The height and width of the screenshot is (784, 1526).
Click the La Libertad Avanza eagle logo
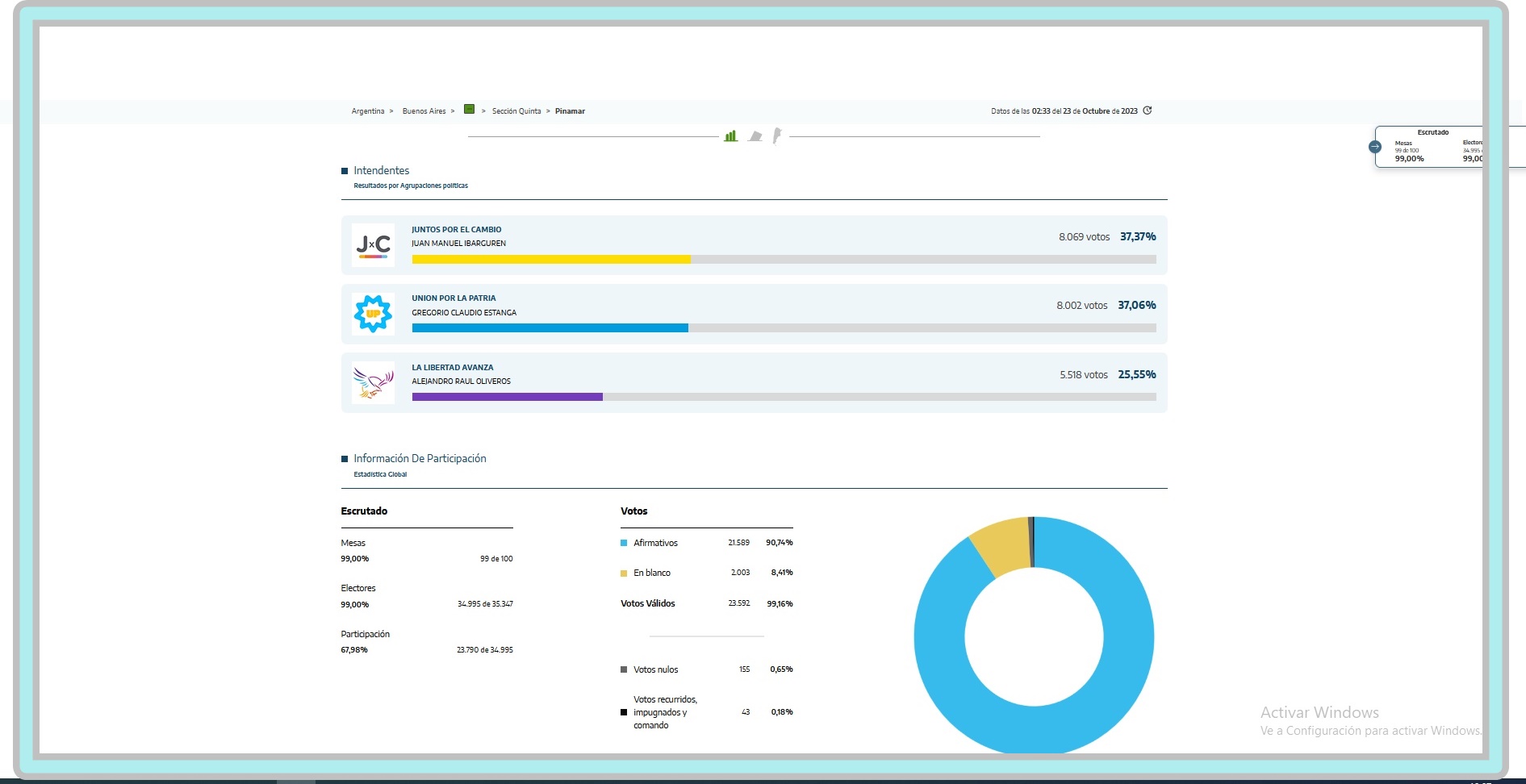coord(374,383)
